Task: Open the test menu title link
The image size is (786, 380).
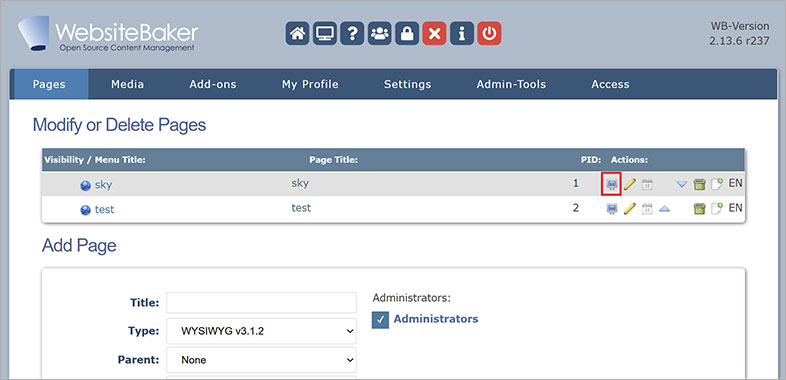Action: (105, 210)
